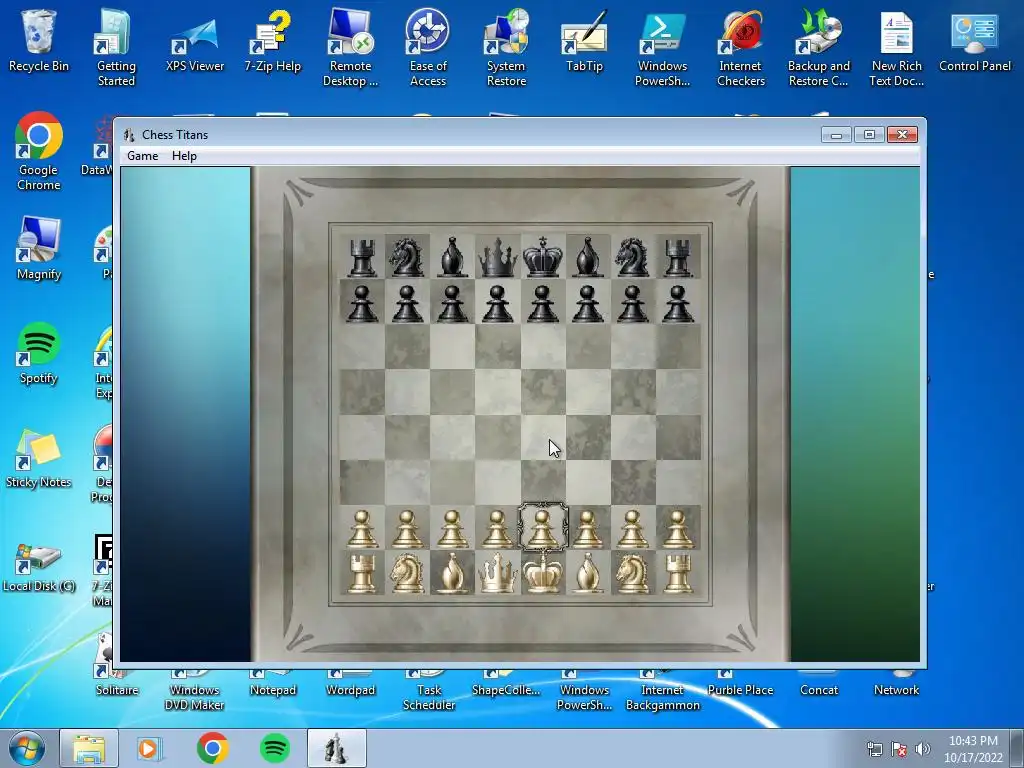Select the white kingside rook in the corner

pos(677,573)
